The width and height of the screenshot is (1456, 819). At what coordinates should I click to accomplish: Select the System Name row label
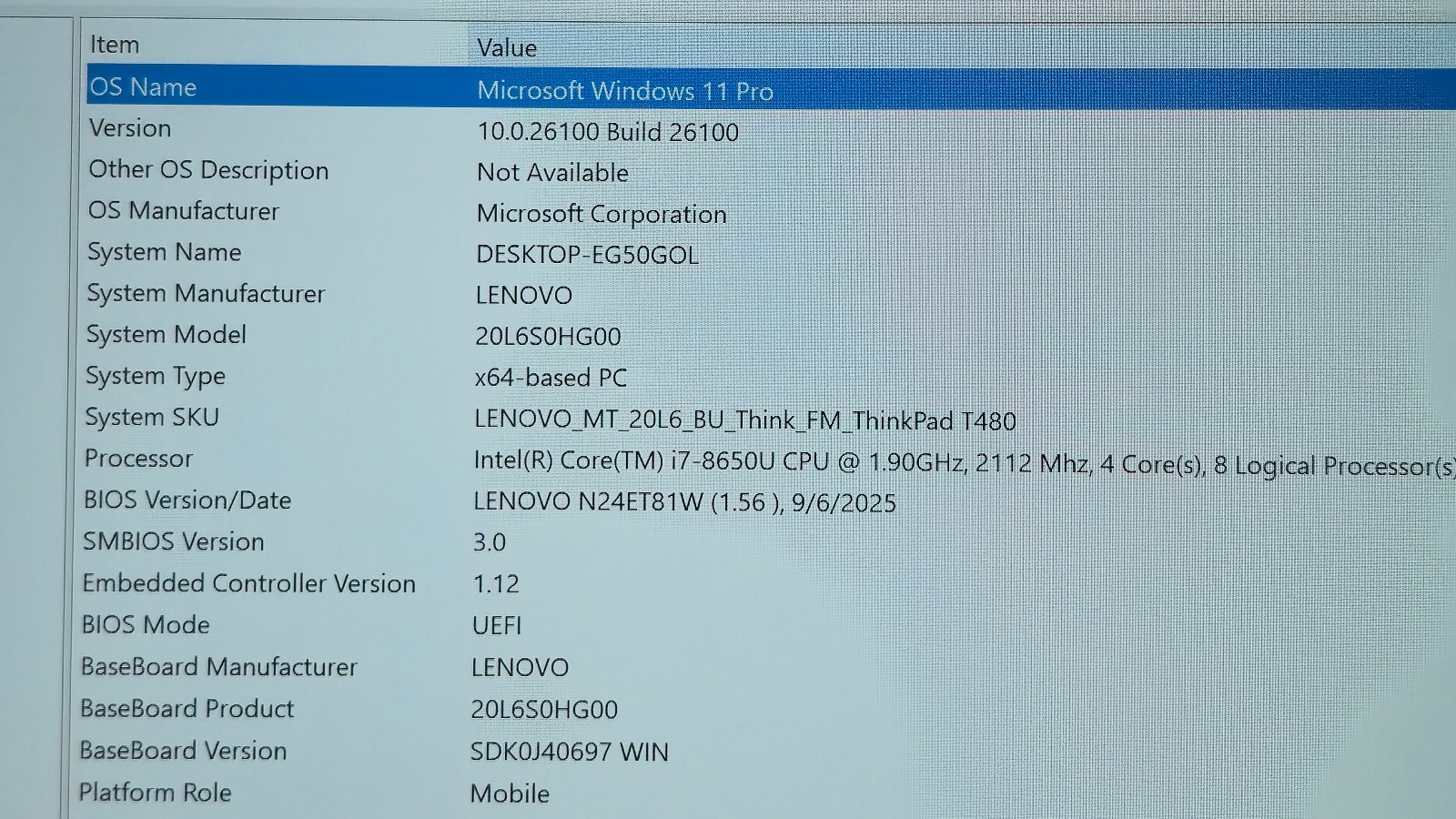click(165, 252)
